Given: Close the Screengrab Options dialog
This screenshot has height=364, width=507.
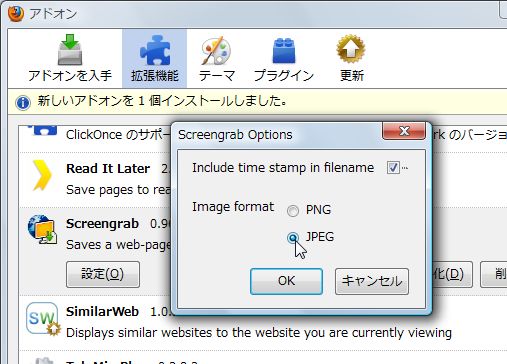Looking at the screenshot, I should coord(404,131).
